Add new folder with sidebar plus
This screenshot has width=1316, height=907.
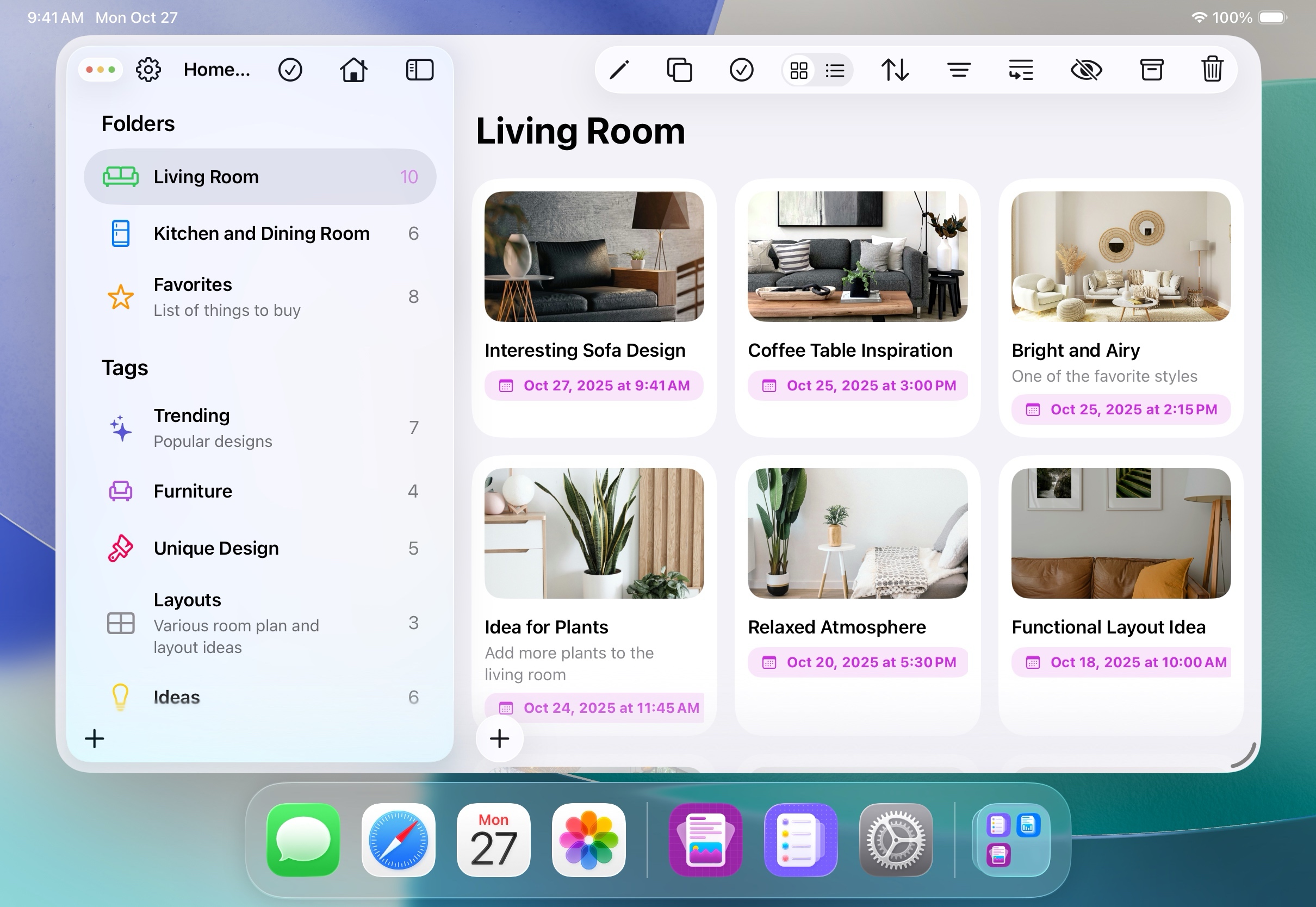click(x=94, y=739)
